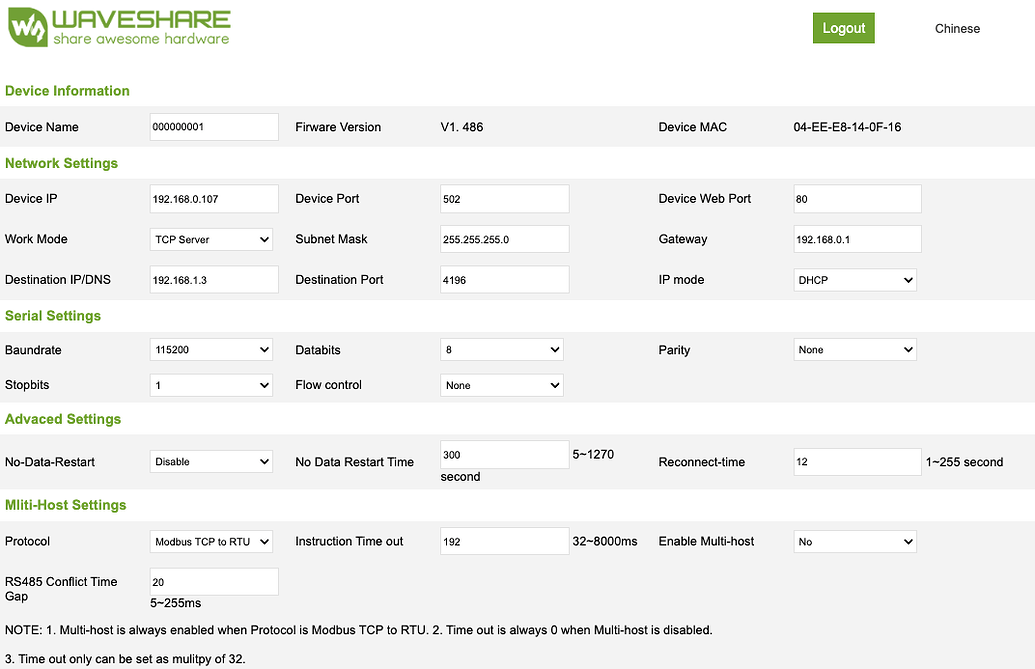Open the IP mode dropdown
The image size is (1035, 669).
(855, 279)
